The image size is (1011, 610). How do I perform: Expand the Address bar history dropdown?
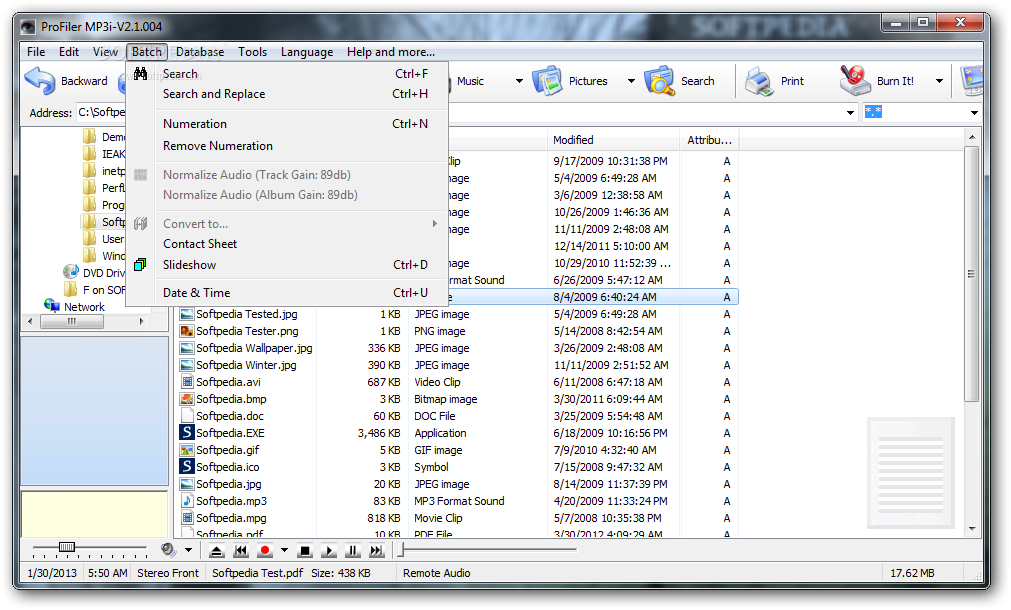[850, 113]
